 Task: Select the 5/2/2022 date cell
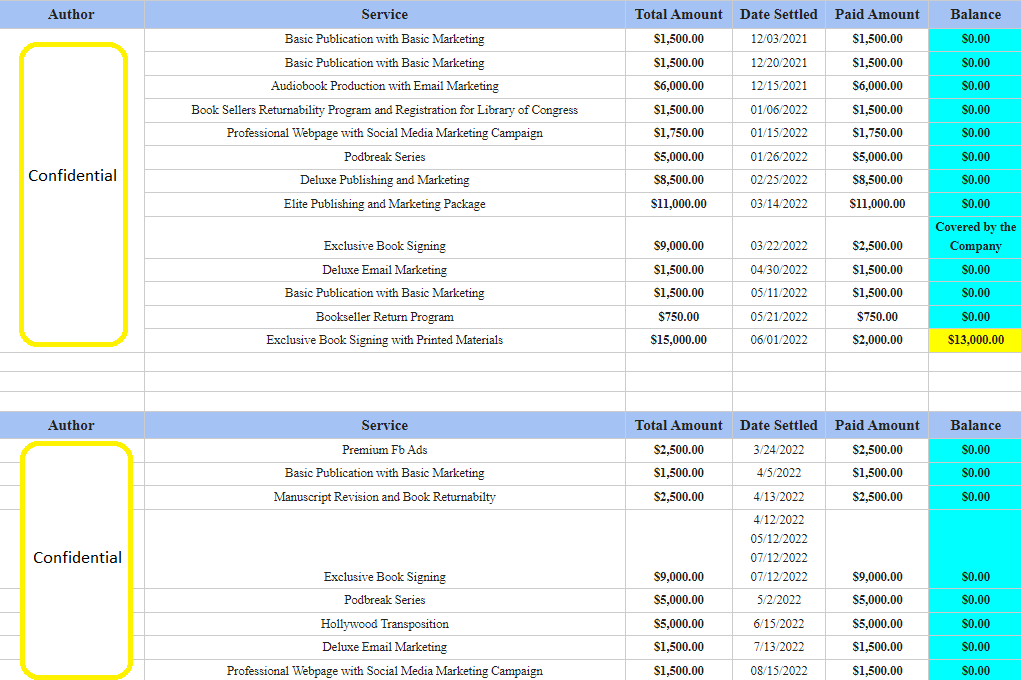[779, 600]
